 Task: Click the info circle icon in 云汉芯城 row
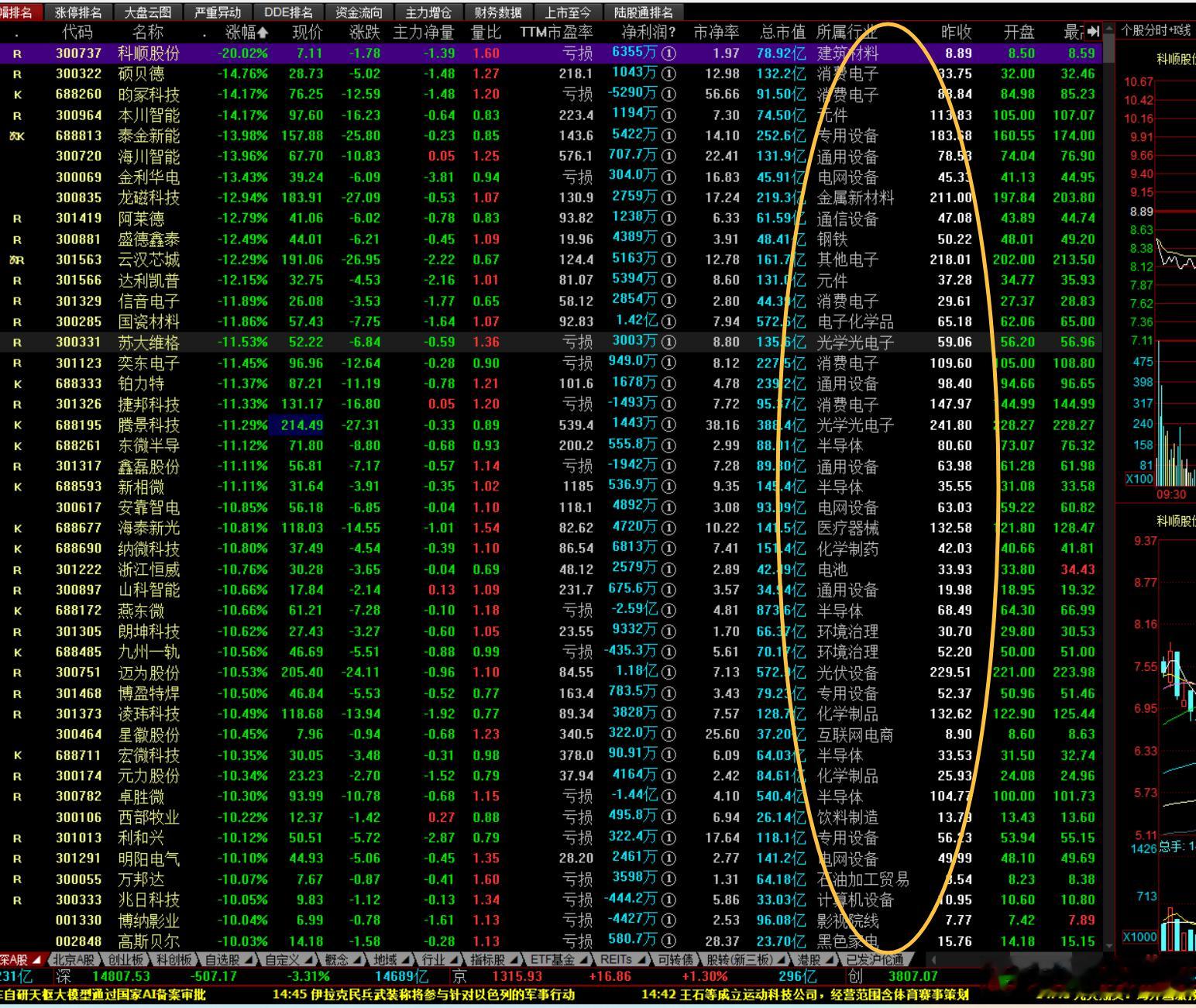[668, 260]
